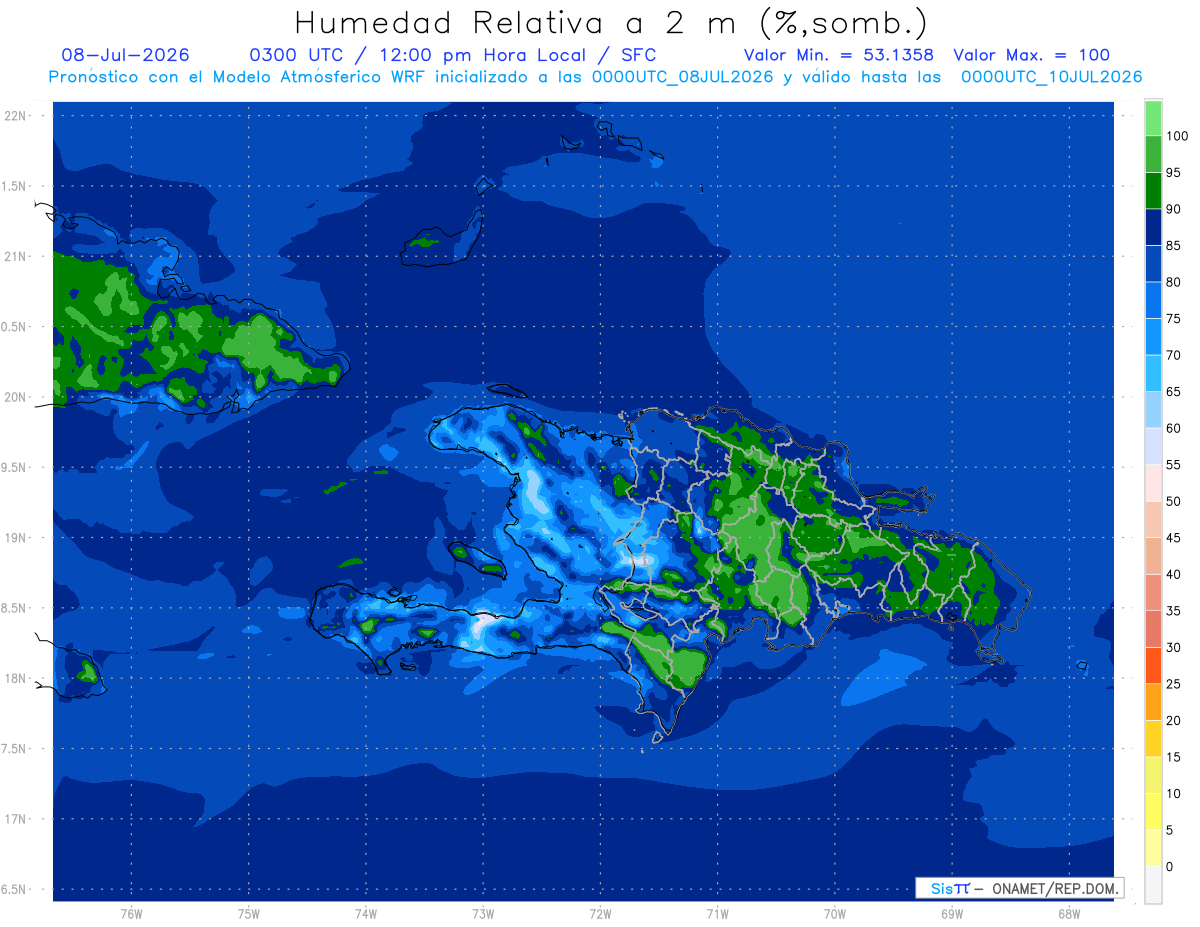Click the 68W longitude label

point(1069,913)
